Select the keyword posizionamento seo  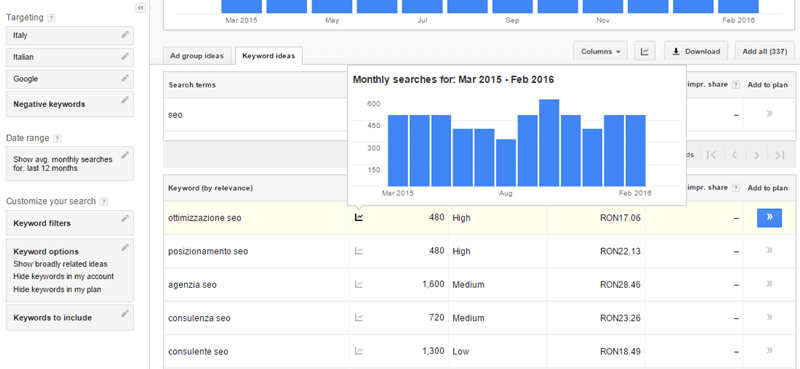[x=208, y=252]
